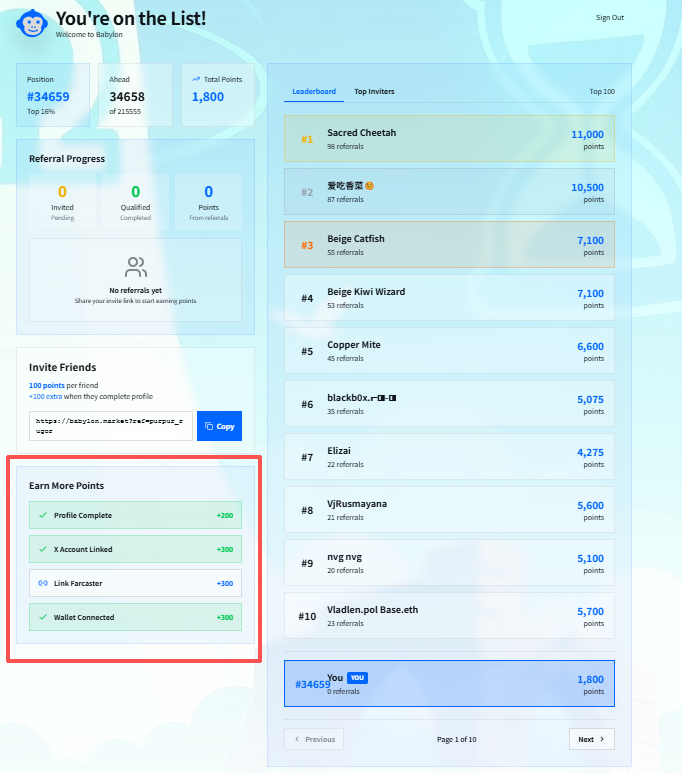Click the Top 100 filter label
Image resolution: width=682 pixels, height=773 pixels.
pyautogui.click(x=601, y=92)
